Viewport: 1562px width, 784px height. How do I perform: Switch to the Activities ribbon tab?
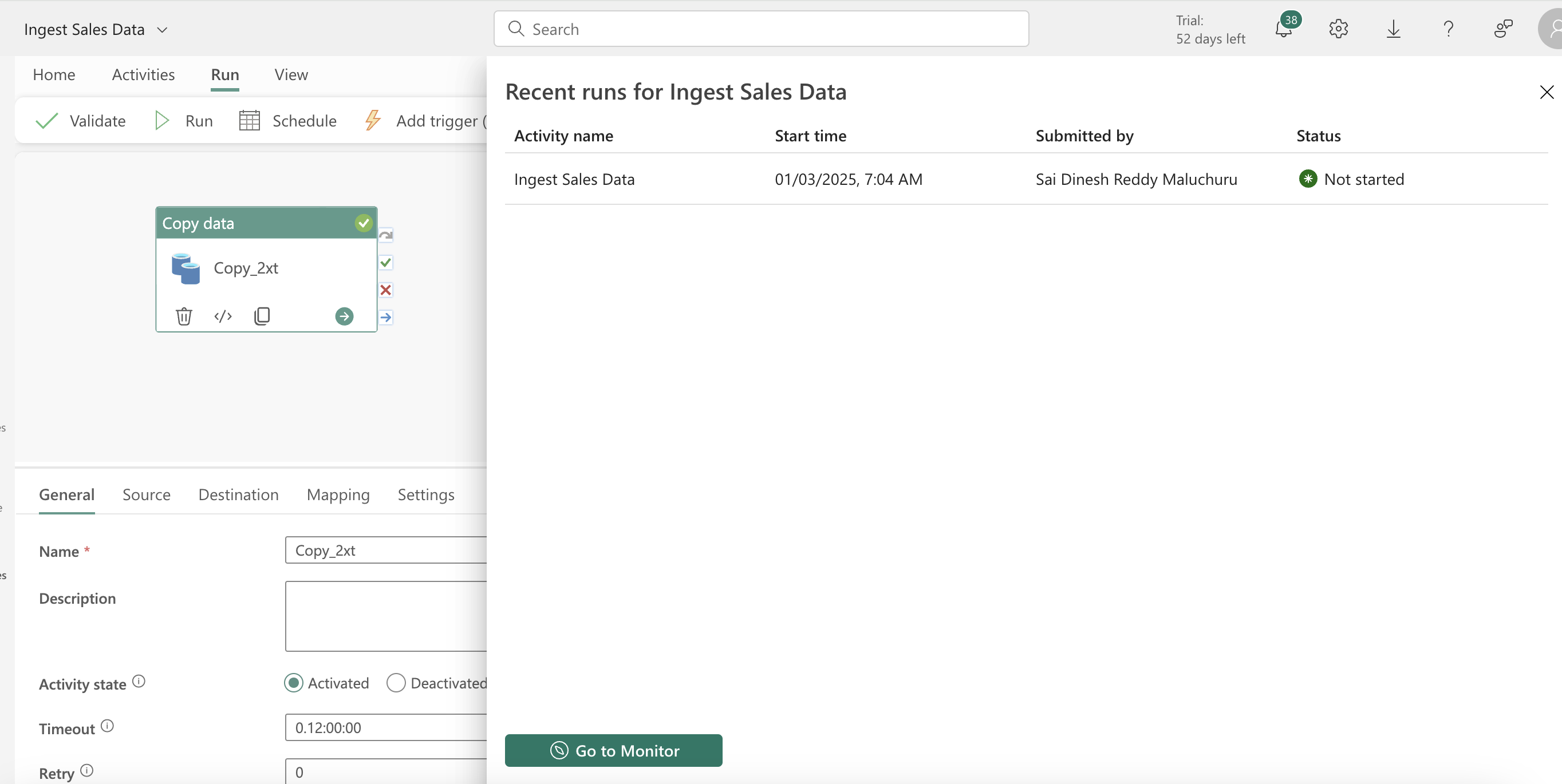click(143, 74)
